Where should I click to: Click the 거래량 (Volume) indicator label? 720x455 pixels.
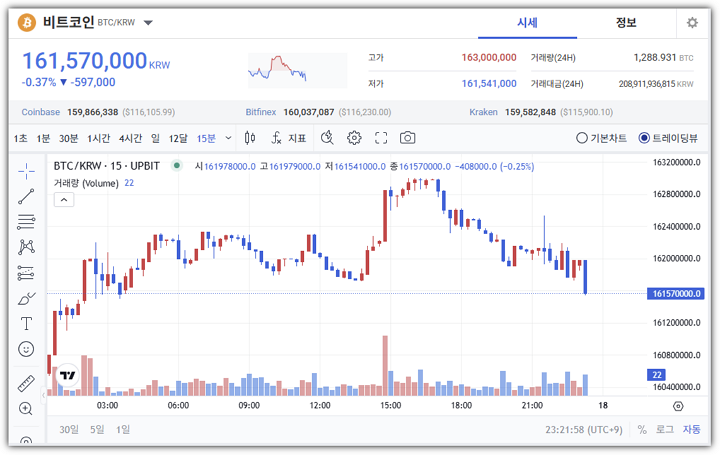(86, 183)
